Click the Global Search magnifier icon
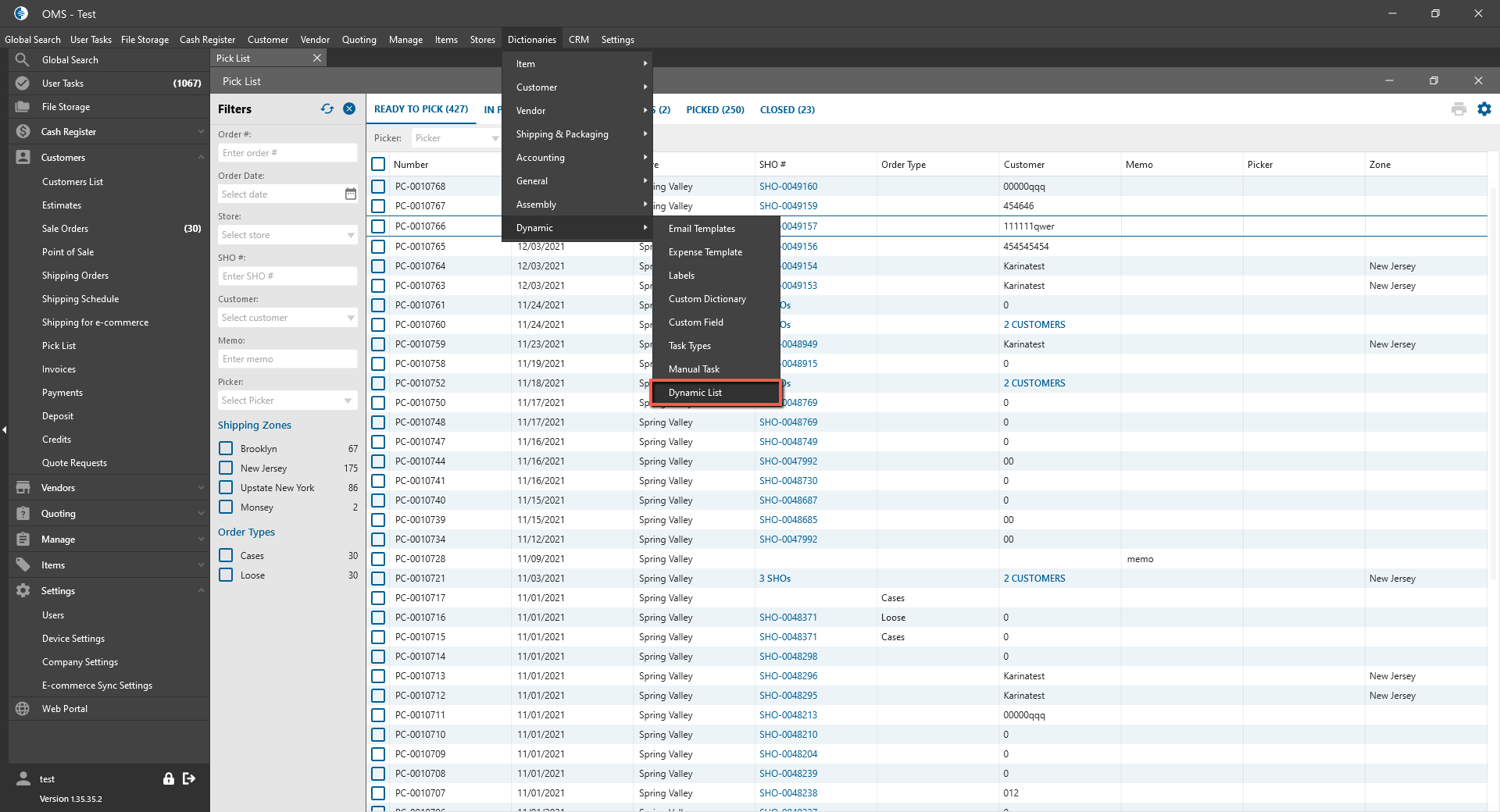 pos(23,60)
